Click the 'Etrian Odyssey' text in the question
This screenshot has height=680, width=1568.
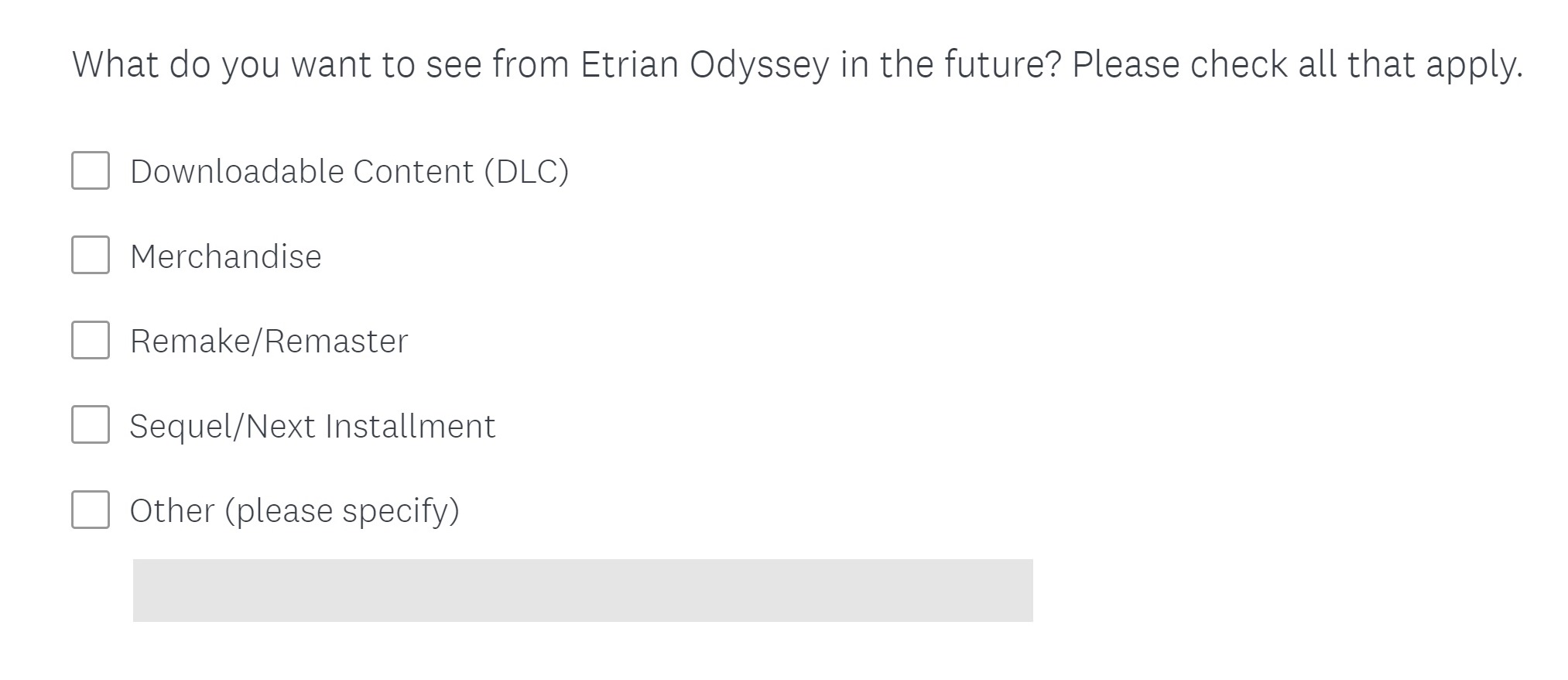[704, 64]
